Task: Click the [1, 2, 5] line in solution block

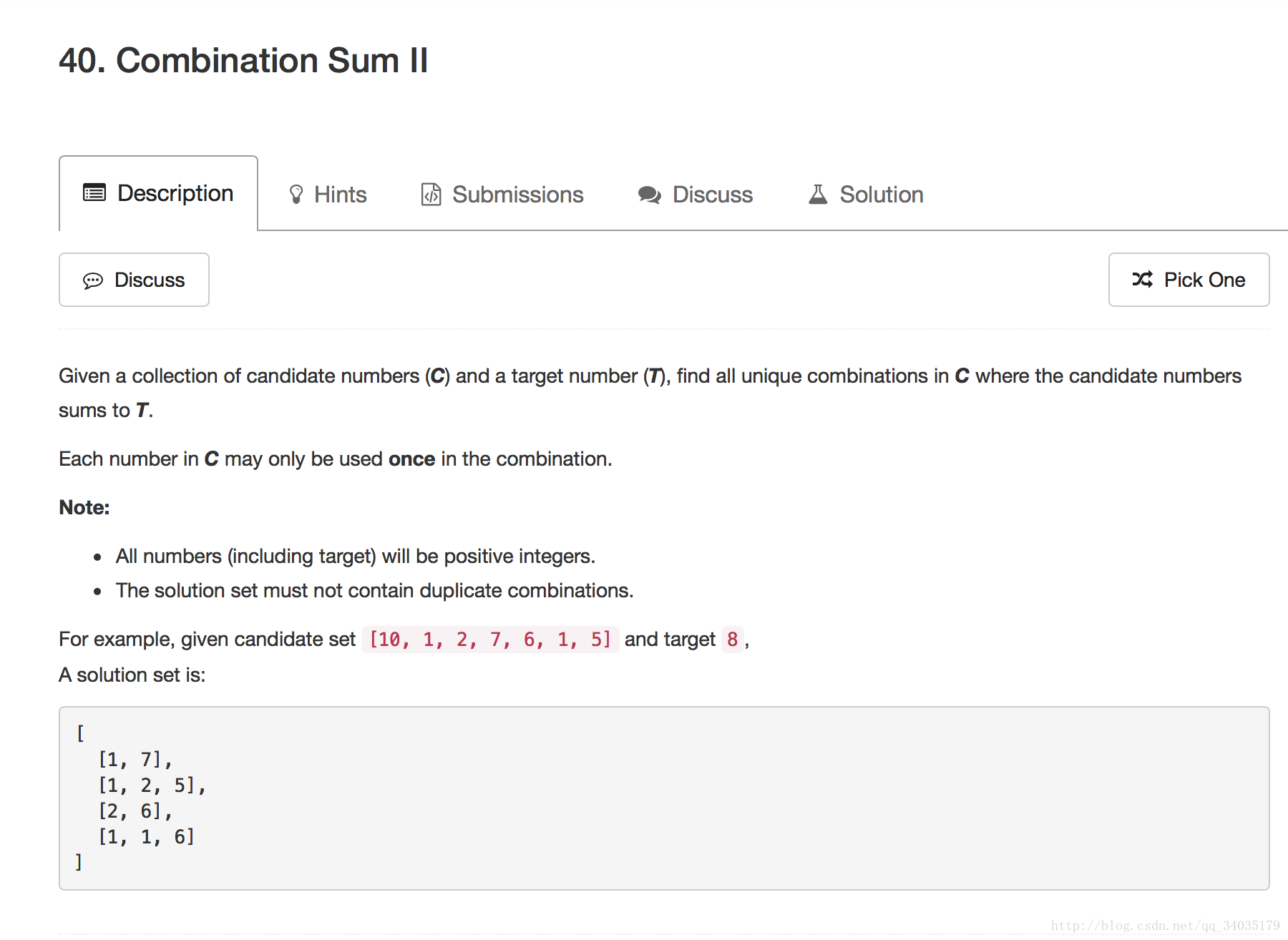Action: (x=152, y=785)
